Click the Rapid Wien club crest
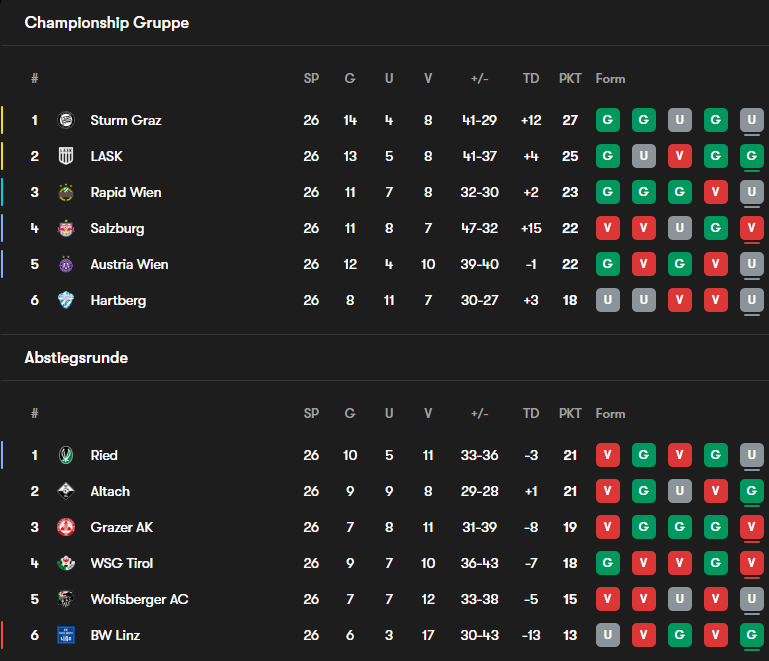769x661 pixels. pos(66,192)
